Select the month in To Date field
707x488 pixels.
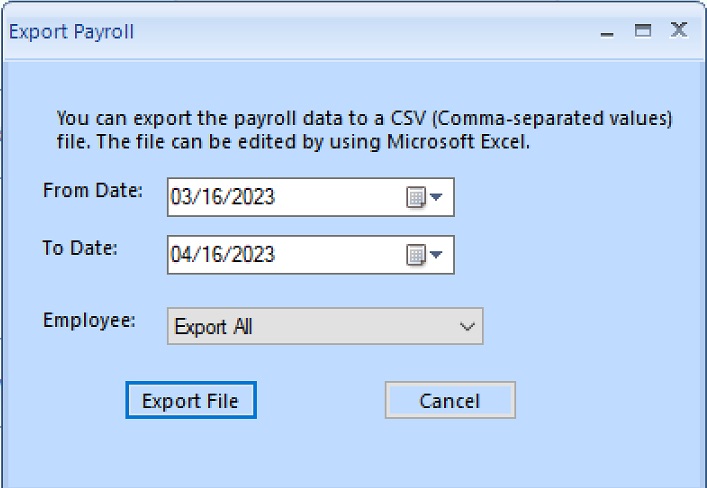click(181, 255)
